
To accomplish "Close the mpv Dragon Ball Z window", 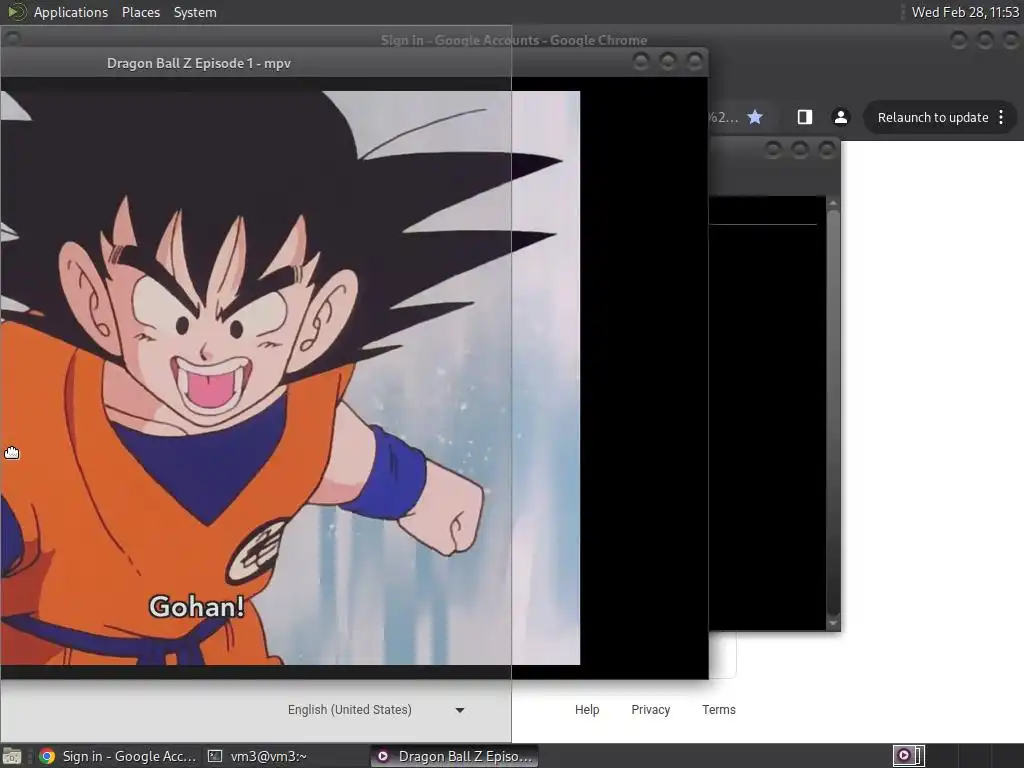I will 694,62.
